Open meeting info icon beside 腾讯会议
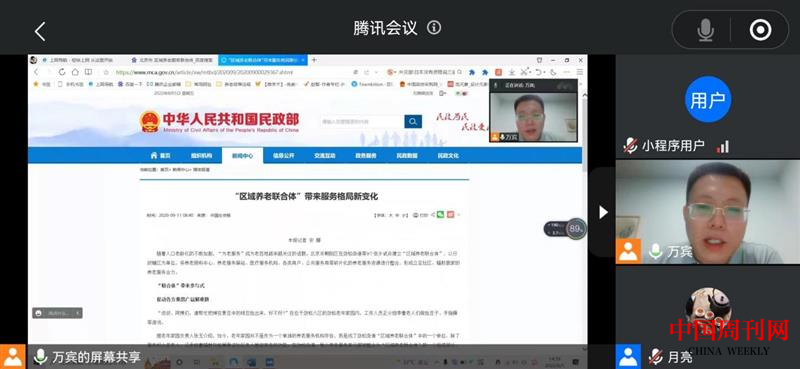This screenshot has width=800, height=369. point(434,28)
